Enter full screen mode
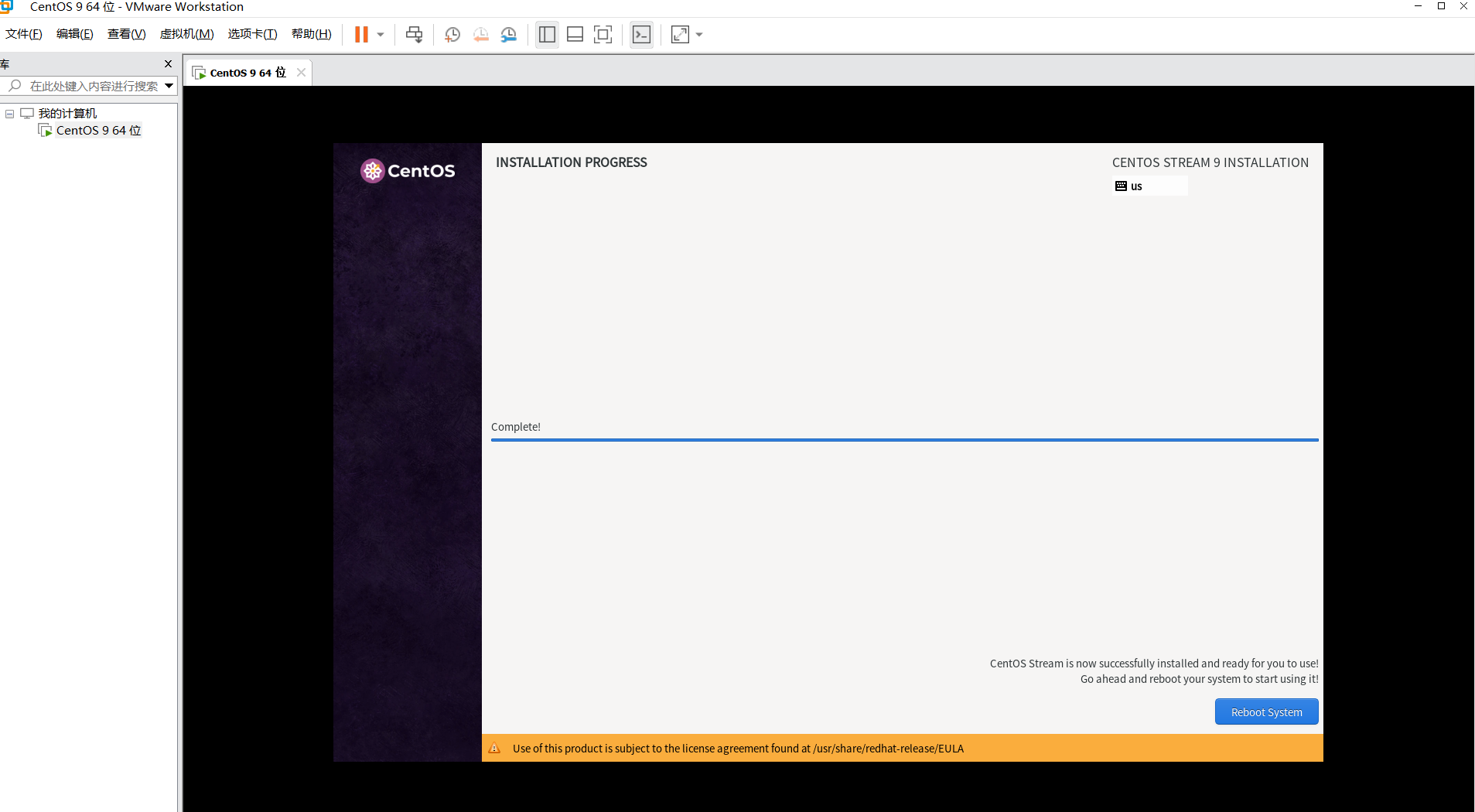The image size is (1475, 812). point(603,35)
